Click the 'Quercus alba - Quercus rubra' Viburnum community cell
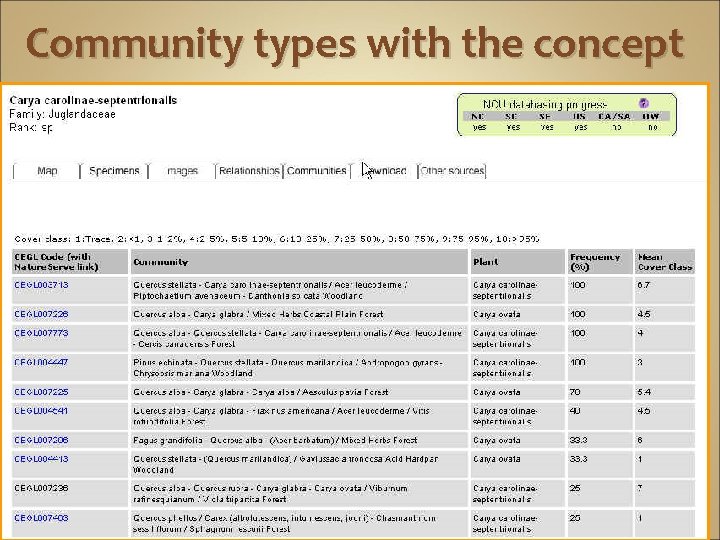The image size is (720, 540). (299, 494)
